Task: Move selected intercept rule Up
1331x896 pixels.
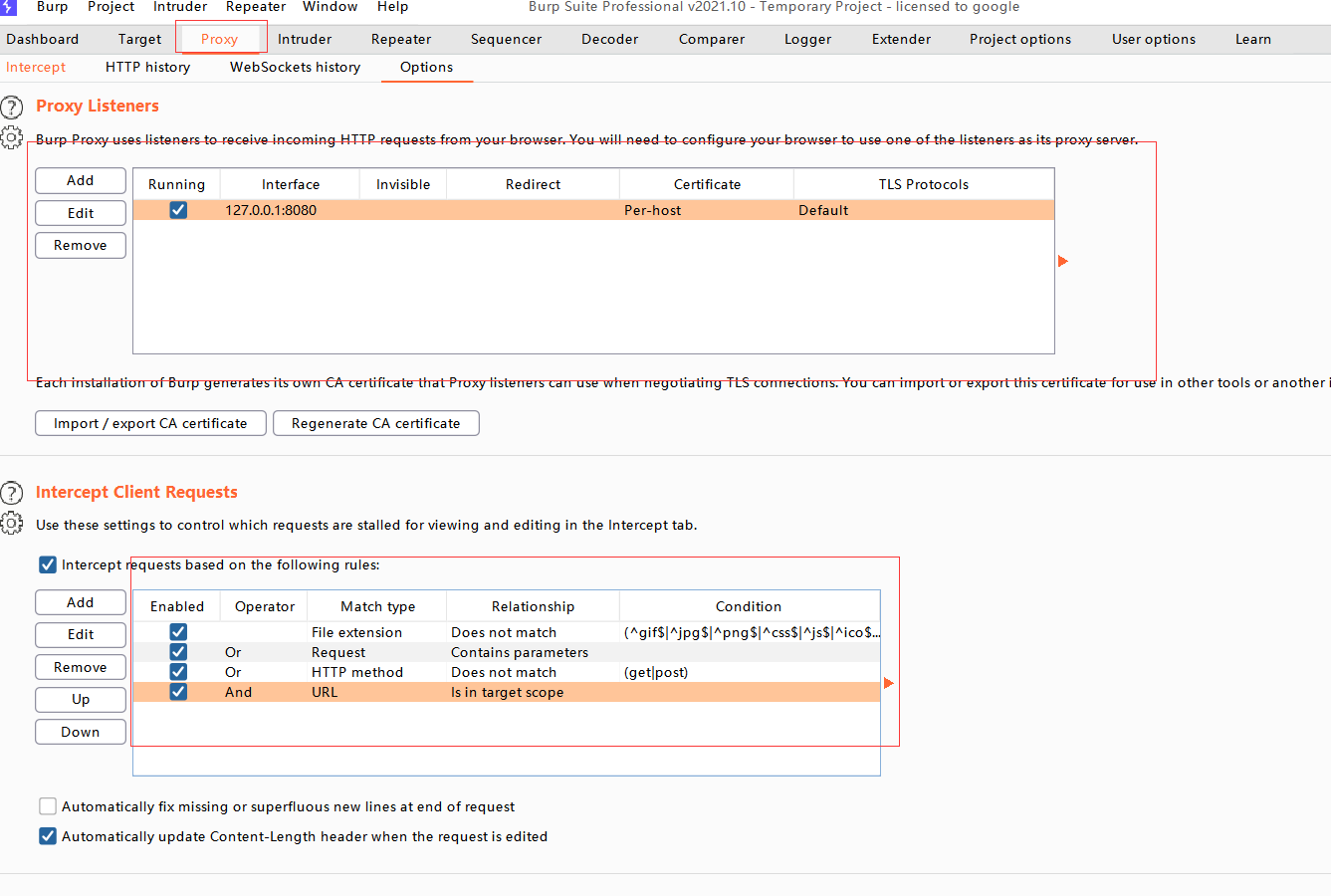Action: pyautogui.click(x=81, y=699)
